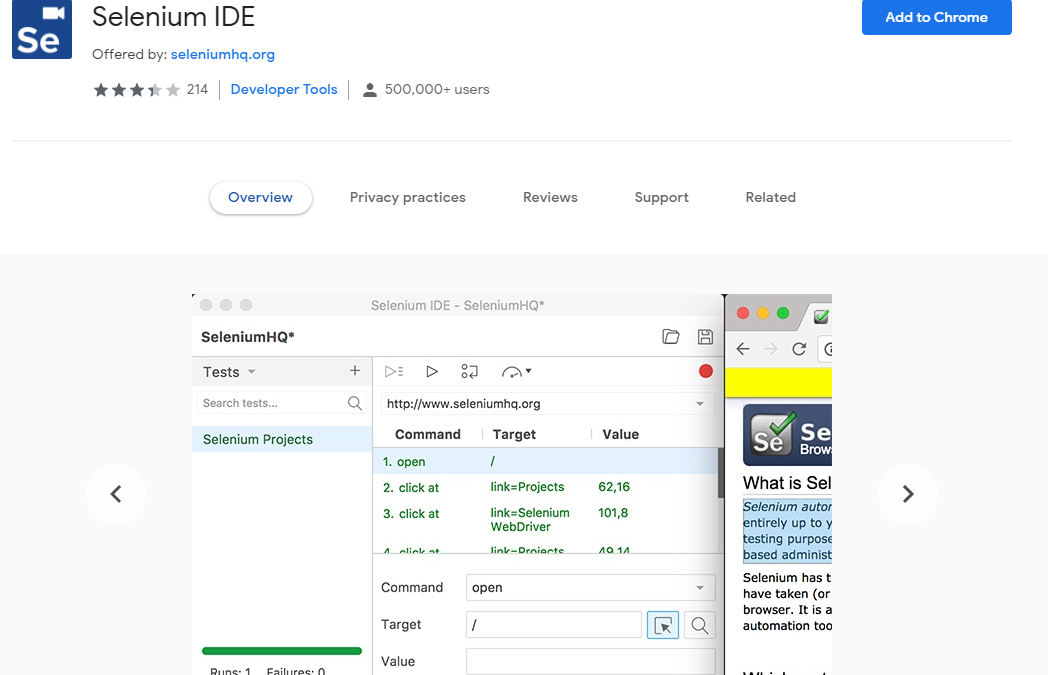Click the plus icon to add test

[355, 370]
